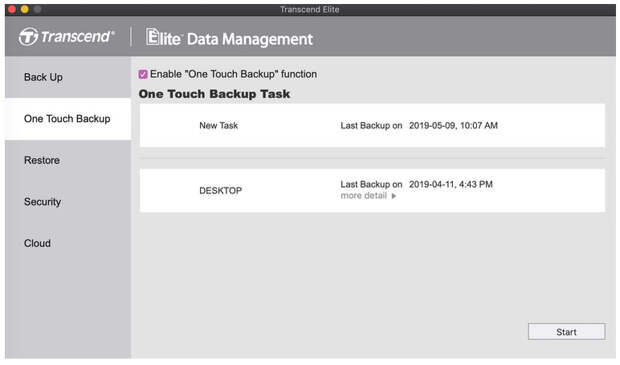Screen dimensions: 620x365
Task: Click the Start button
Action: pos(566,332)
